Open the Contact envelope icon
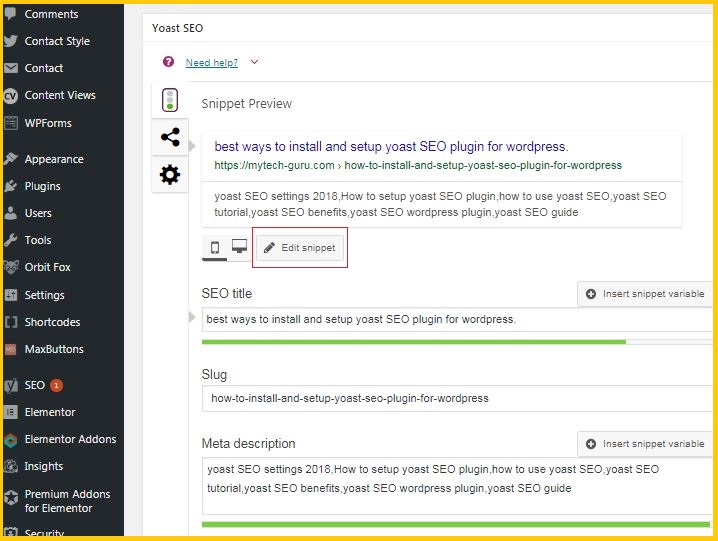Screen dimensions: 718x541 tap(11, 68)
